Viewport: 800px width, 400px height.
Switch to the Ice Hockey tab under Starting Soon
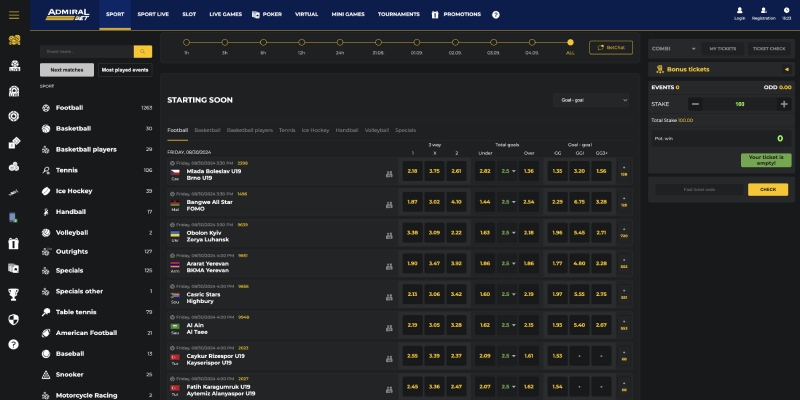[315, 131]
